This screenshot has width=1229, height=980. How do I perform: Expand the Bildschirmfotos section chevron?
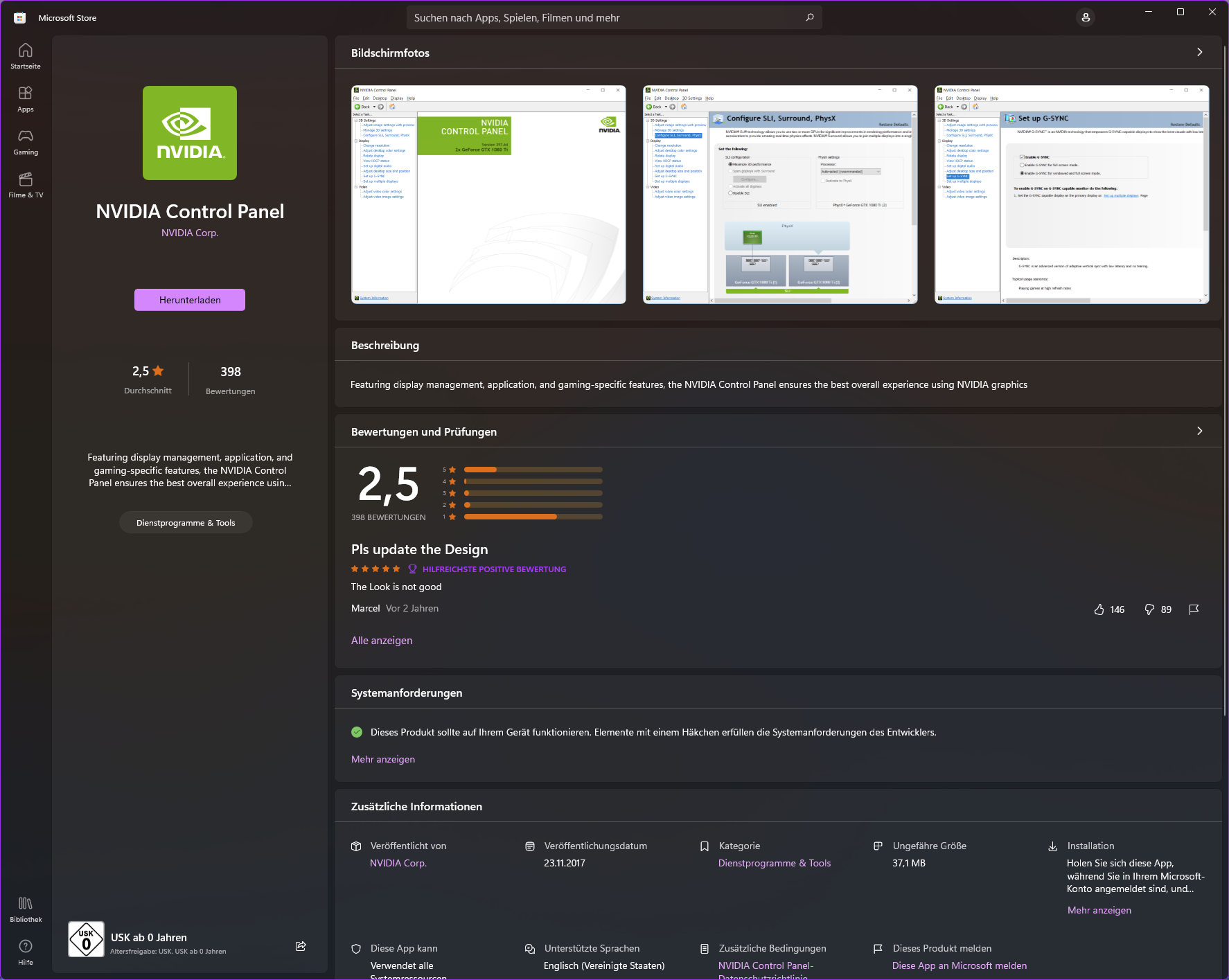point(1200,52)
